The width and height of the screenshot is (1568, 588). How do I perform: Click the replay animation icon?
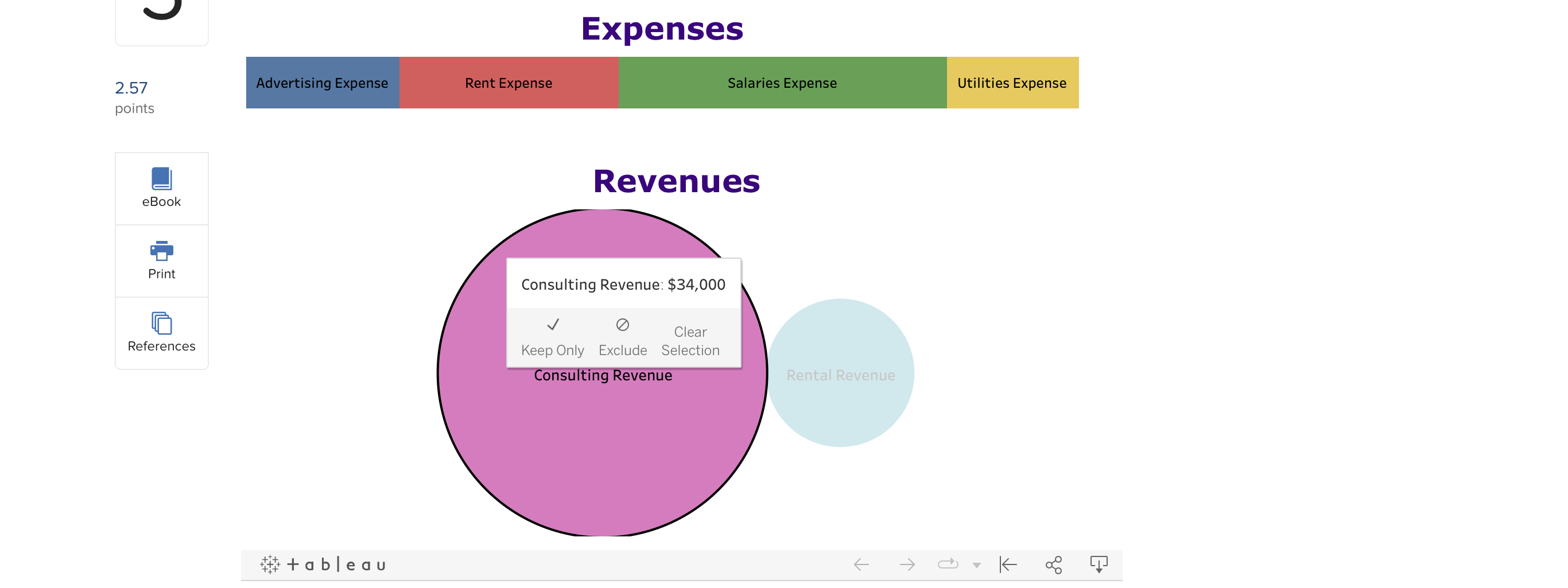[948, 564]
